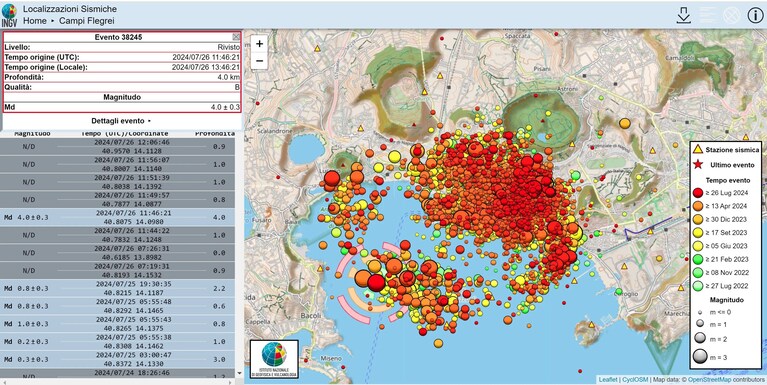Screen dimensions: 767x385
Task: Click the Localizzazioni Sismiche title
Action: pos(70,9)
